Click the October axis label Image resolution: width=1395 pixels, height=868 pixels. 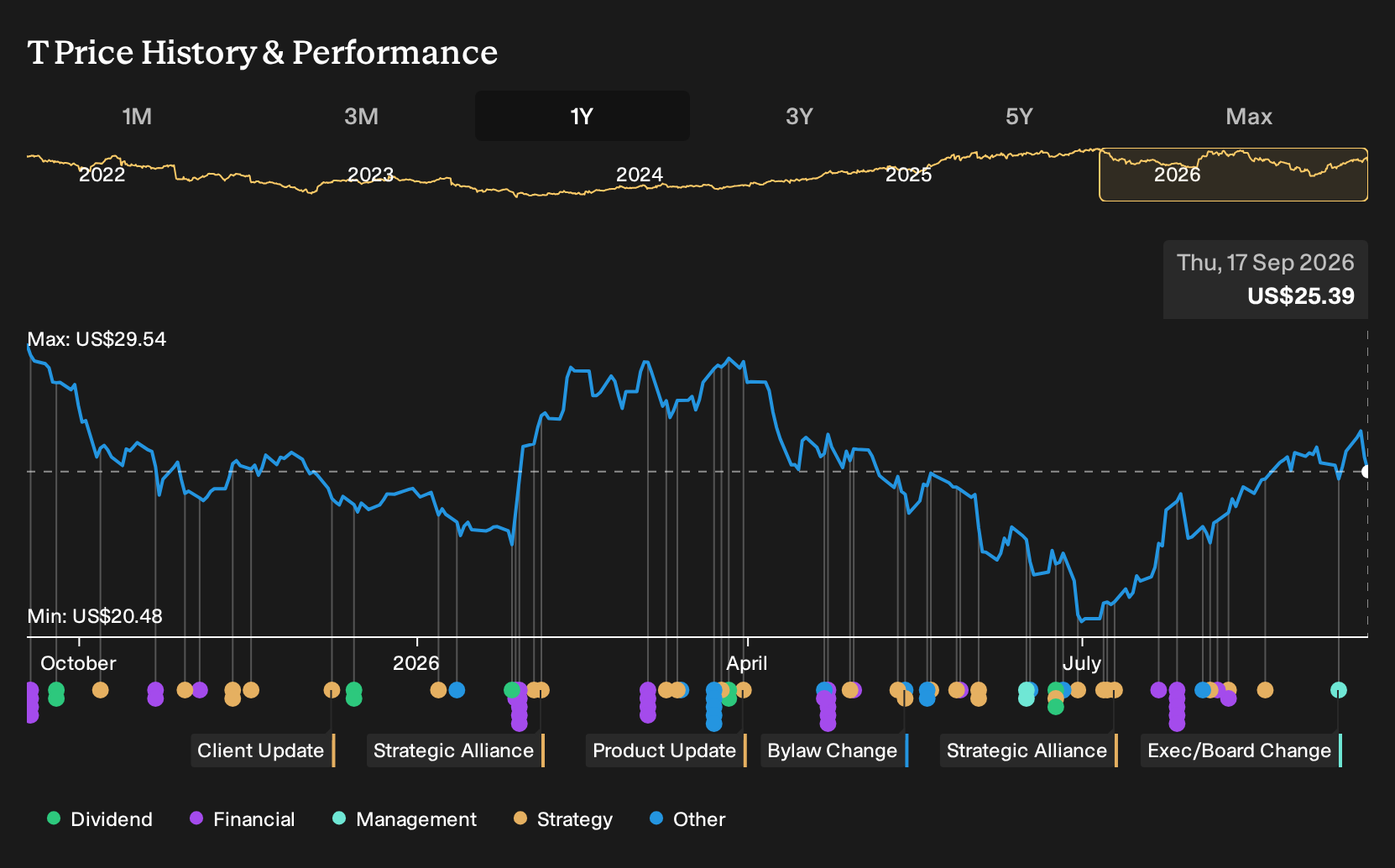pos(78,663)
